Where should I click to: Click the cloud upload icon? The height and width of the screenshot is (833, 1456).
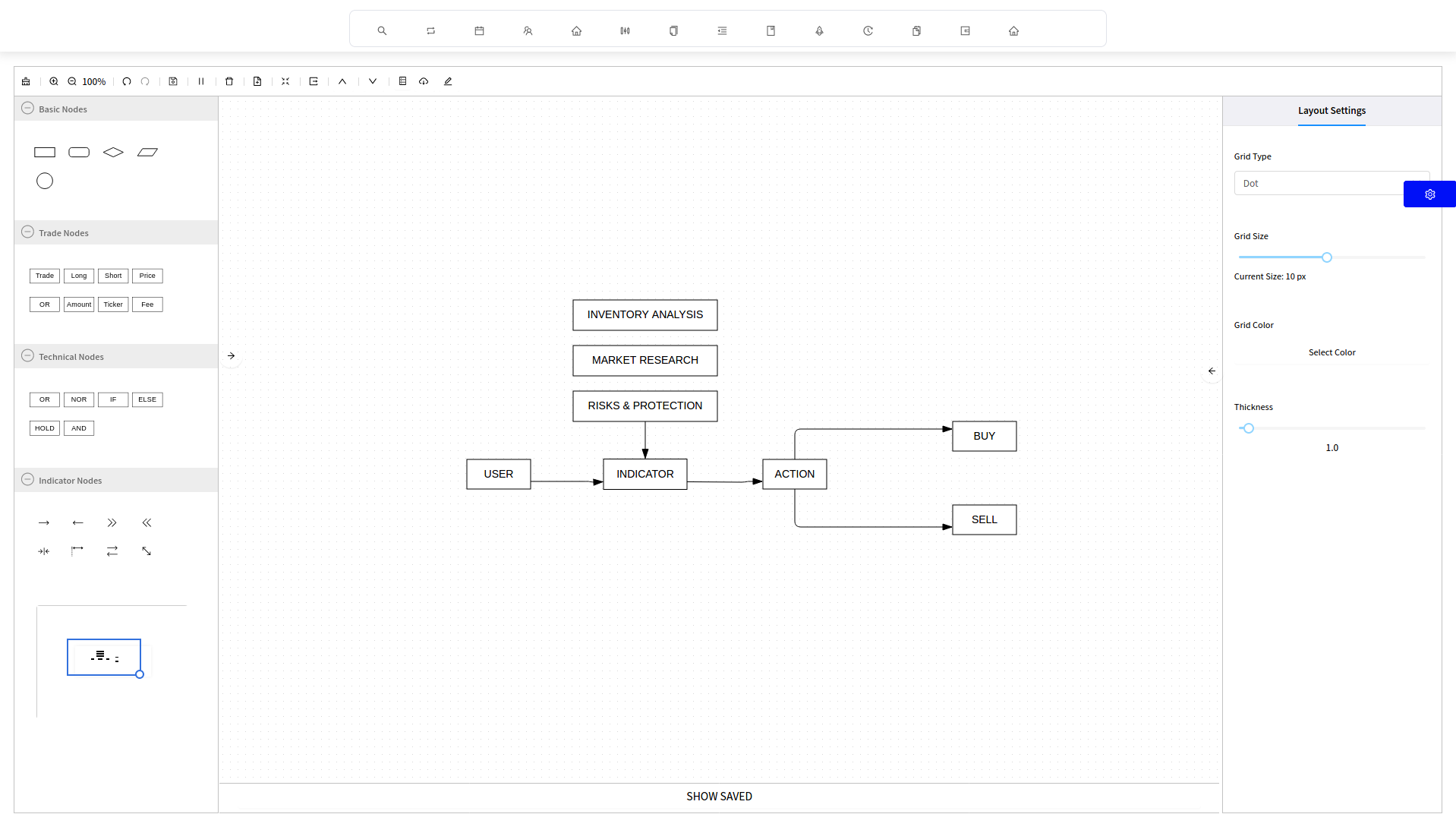tap(424, 81)
